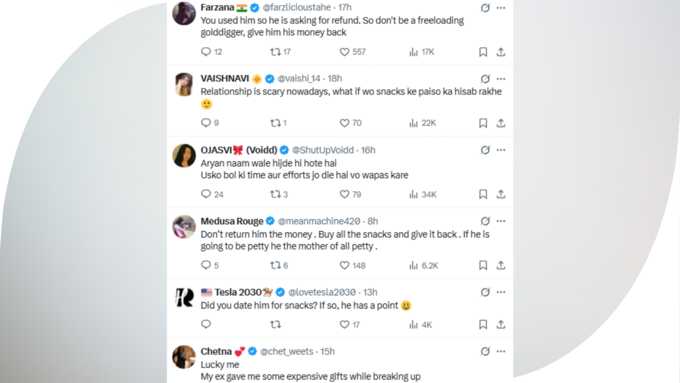Retweet Farzana's reply showing 17 retweets

tap(280, 52)
